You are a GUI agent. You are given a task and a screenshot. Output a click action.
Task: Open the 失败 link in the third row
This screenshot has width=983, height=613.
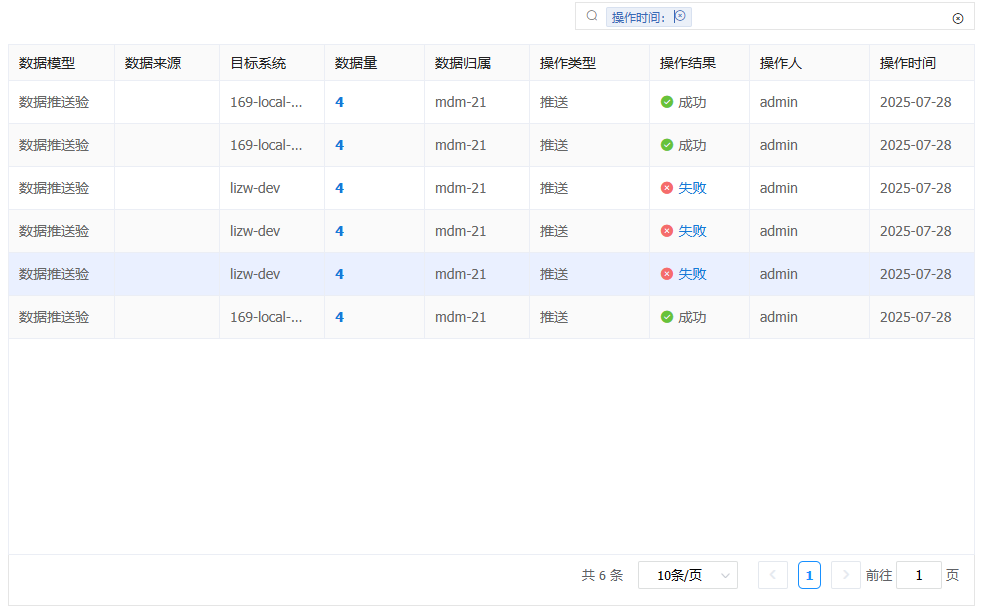692,188
